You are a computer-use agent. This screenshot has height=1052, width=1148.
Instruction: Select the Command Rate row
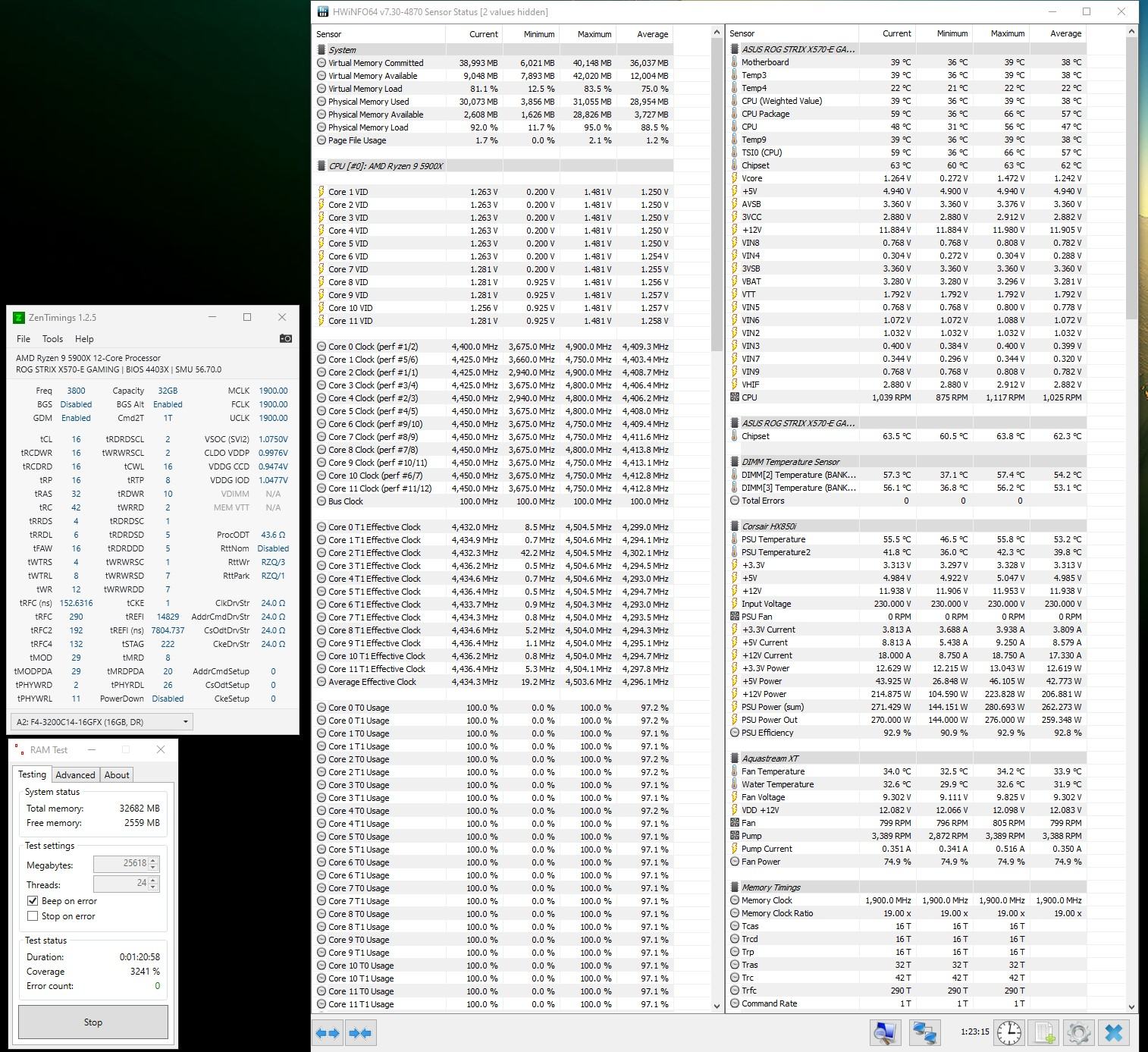907,1003
